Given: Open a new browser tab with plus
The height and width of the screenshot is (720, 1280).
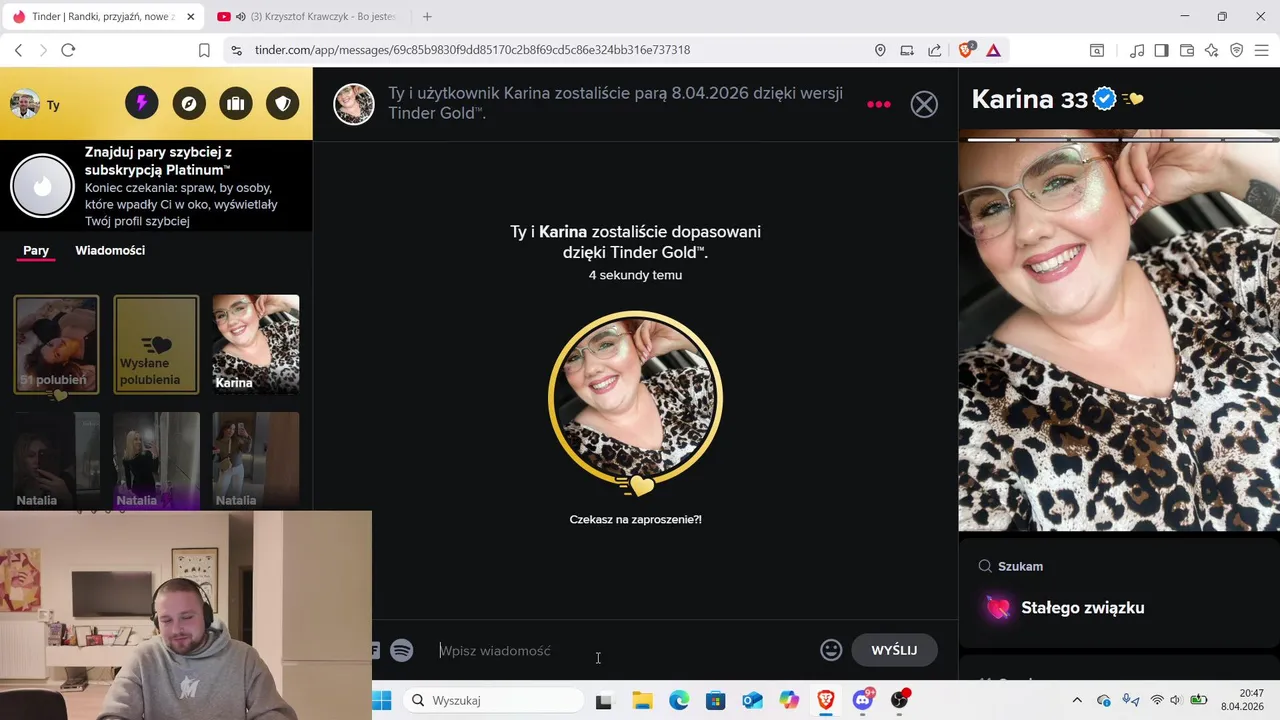Looking at the screenshot, I should [x=427, y=16].
